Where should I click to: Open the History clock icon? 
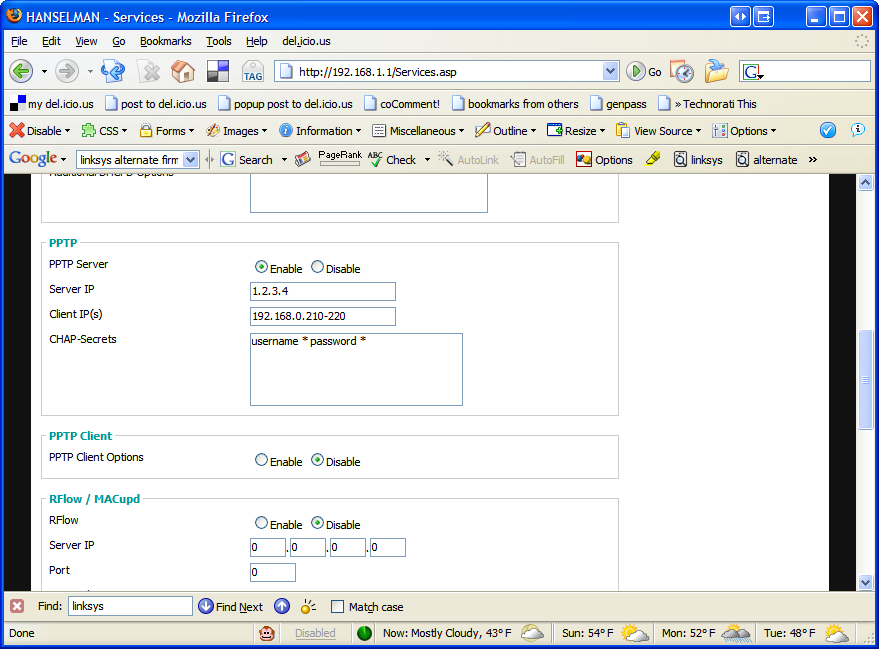point(682,71)
